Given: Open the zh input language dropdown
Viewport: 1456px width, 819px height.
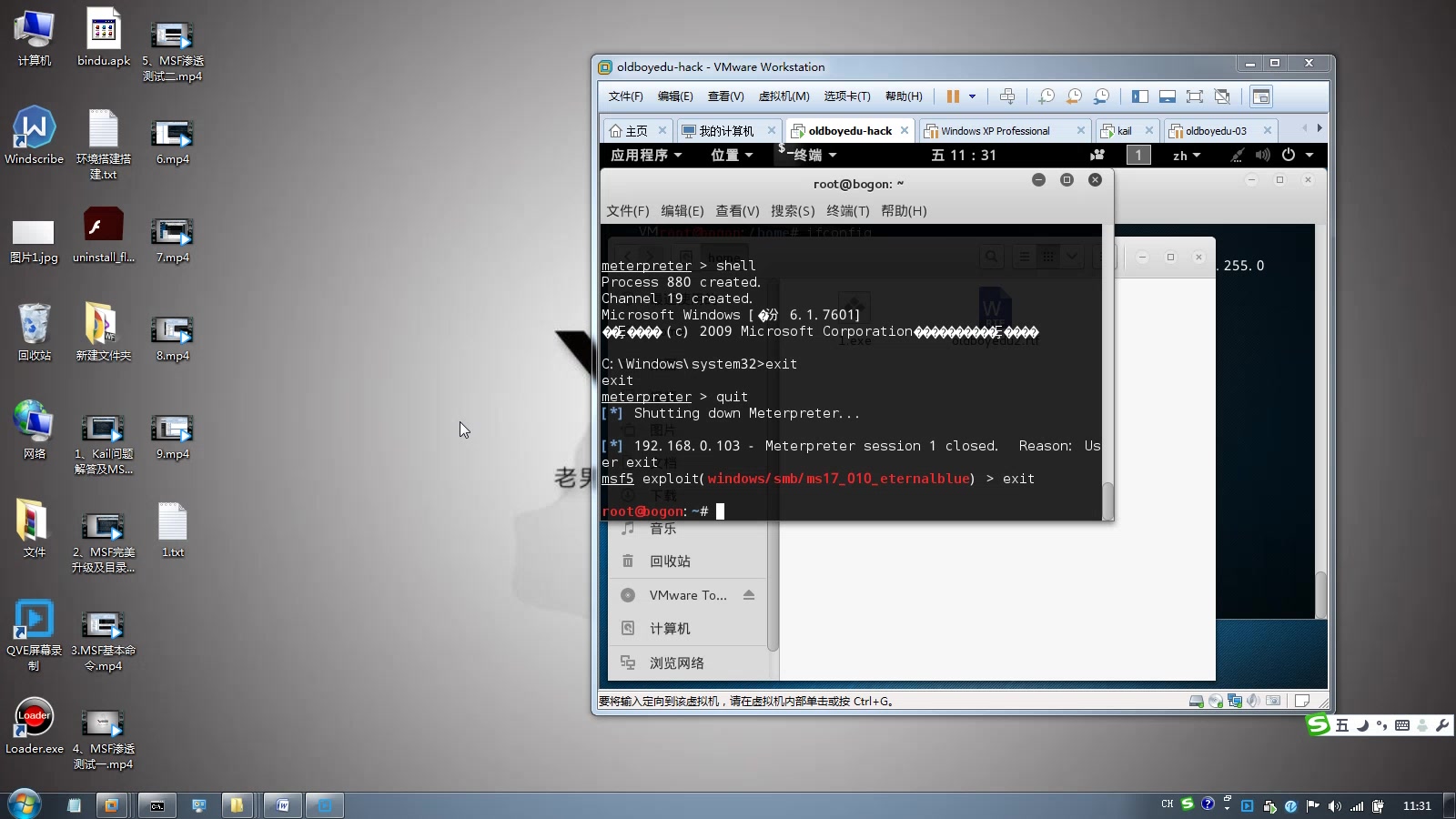Looking at the screenshot, I should (1186, 156).
